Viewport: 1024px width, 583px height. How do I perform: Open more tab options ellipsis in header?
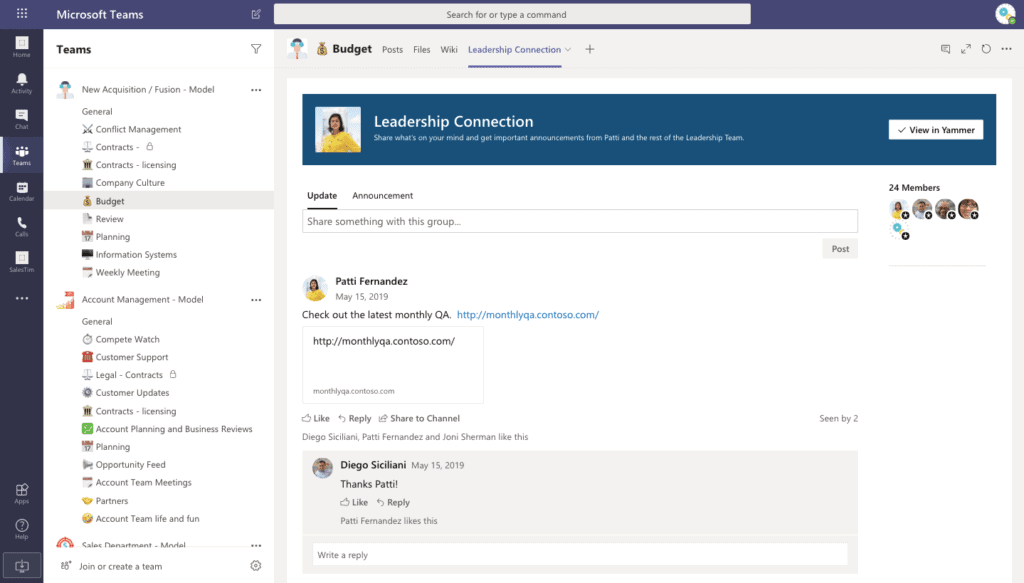tap(1006, 49)
